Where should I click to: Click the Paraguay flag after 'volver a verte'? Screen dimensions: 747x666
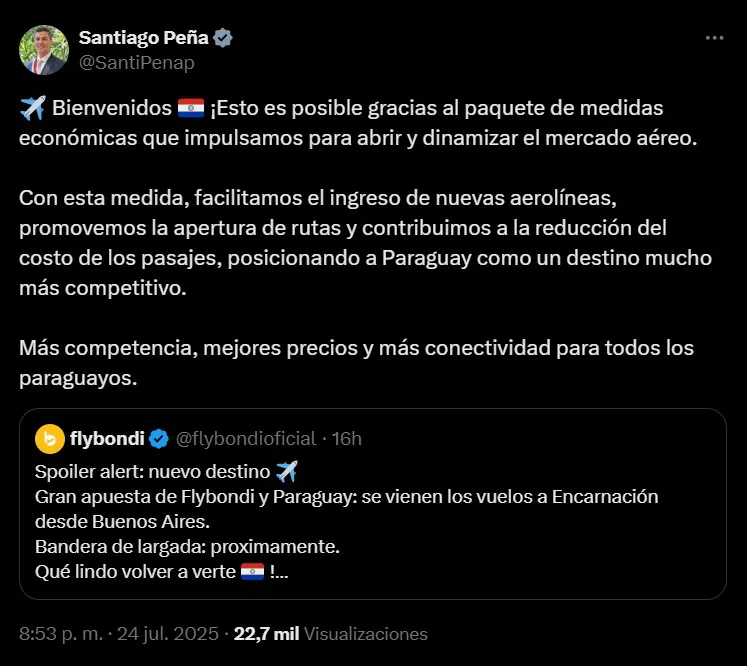(252, 573)
